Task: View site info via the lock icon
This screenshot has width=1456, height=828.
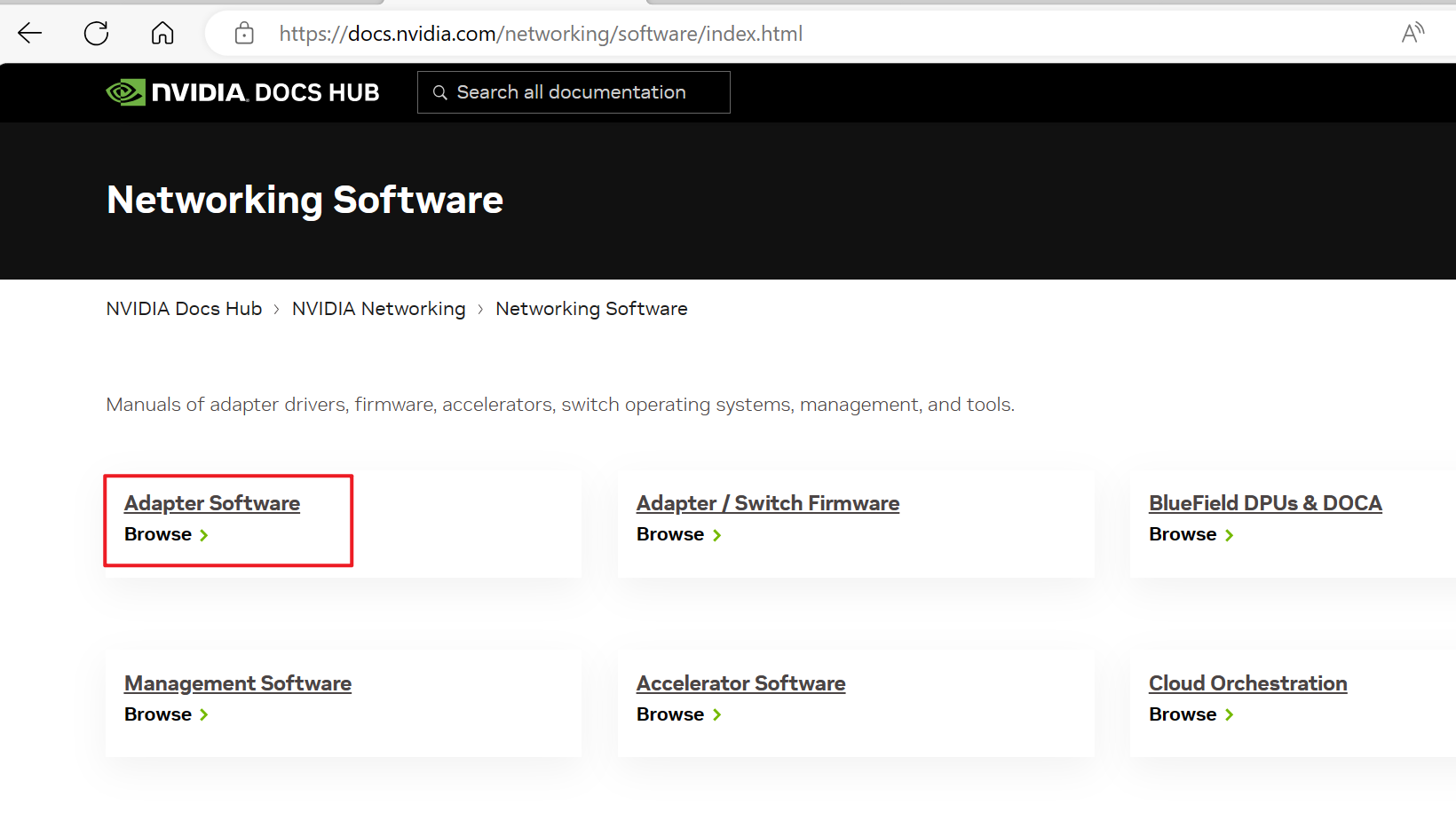Action: point(244,34)
